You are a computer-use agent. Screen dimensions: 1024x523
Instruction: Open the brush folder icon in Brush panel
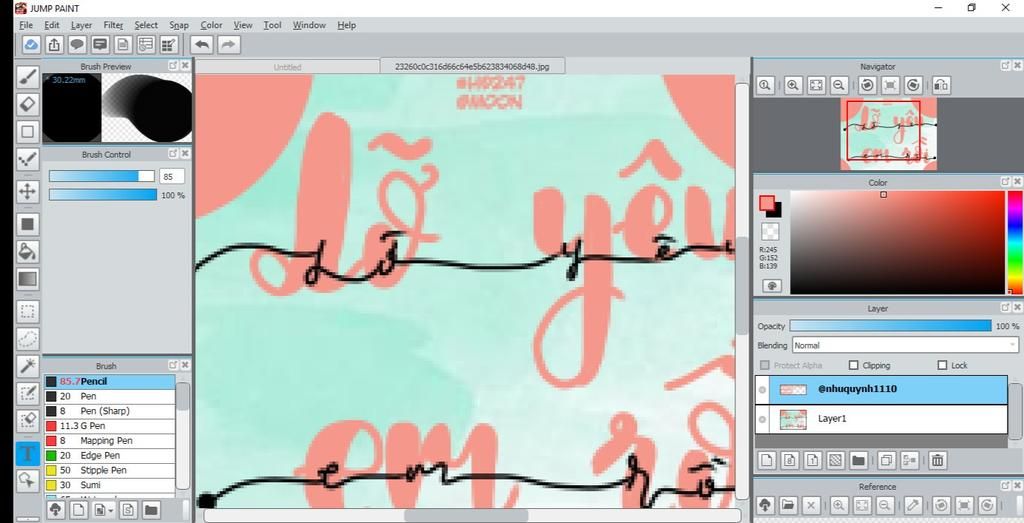click(151, 509)
